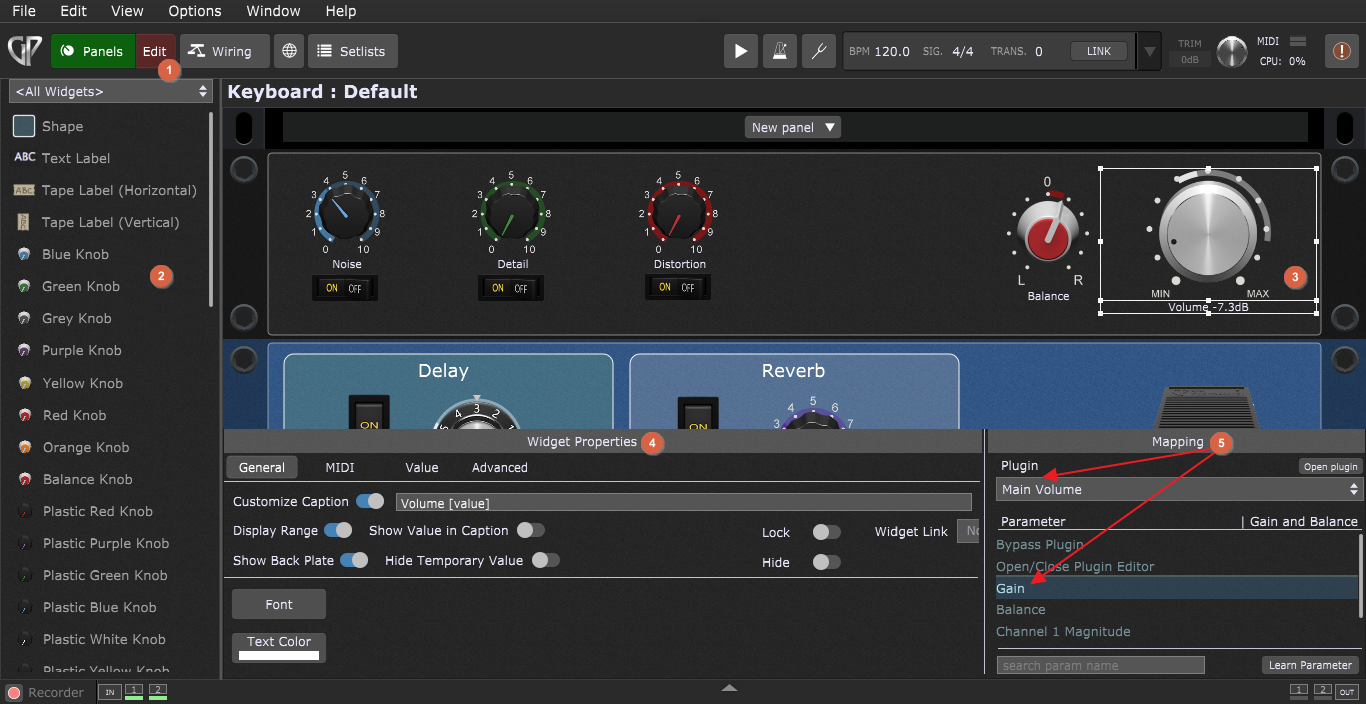This screenshot has height=704, width=1366.
Task: Open the Options menu
Action: (x=194, y=11)
